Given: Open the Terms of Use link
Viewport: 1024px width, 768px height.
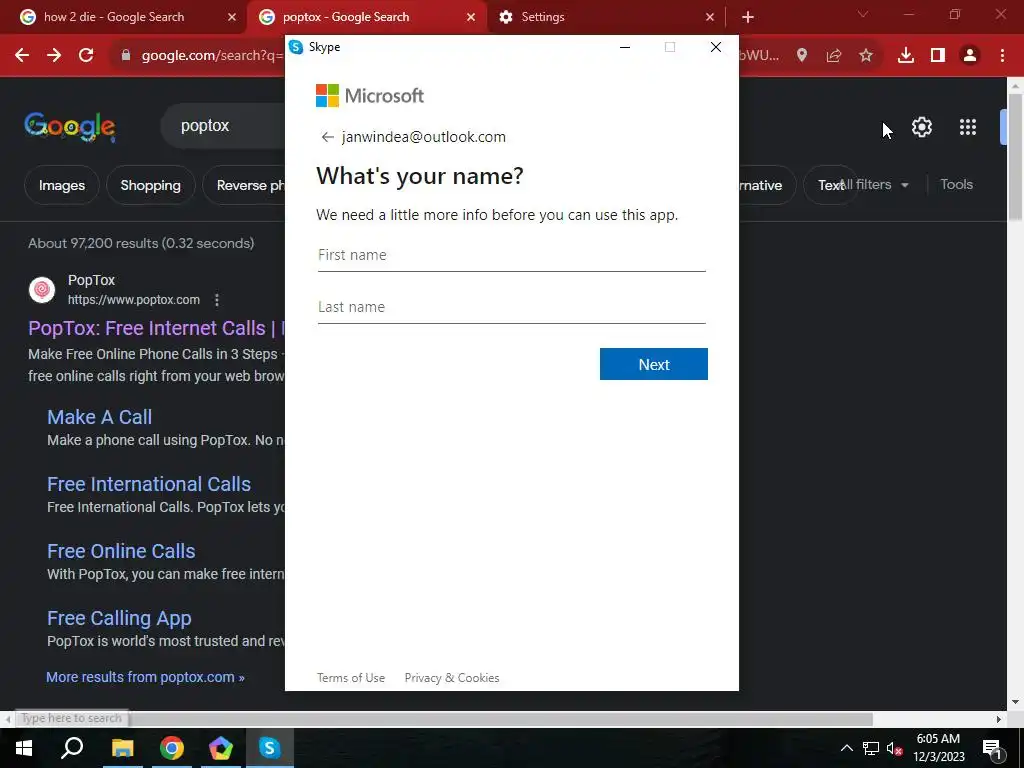Looking at the screenshot, I should pos(351,678).
